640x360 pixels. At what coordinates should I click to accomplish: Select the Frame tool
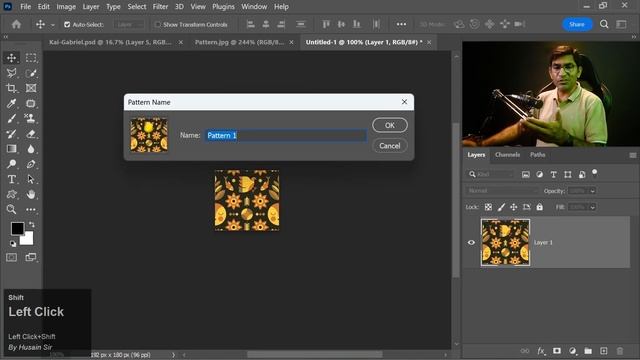(31, 88)
